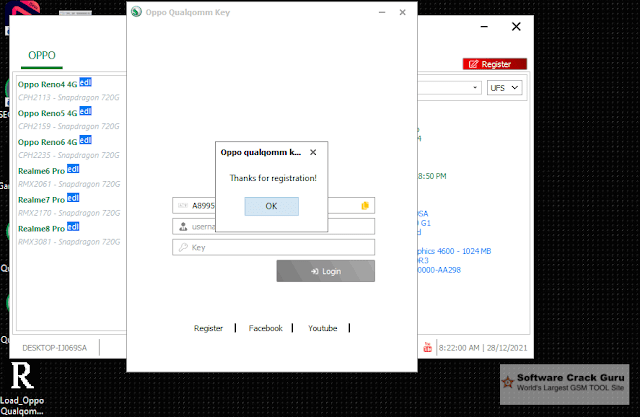This screenshot has height=417, width=640.
Task: Select Realme6 Pro in device list
Action: pos(41,171)
